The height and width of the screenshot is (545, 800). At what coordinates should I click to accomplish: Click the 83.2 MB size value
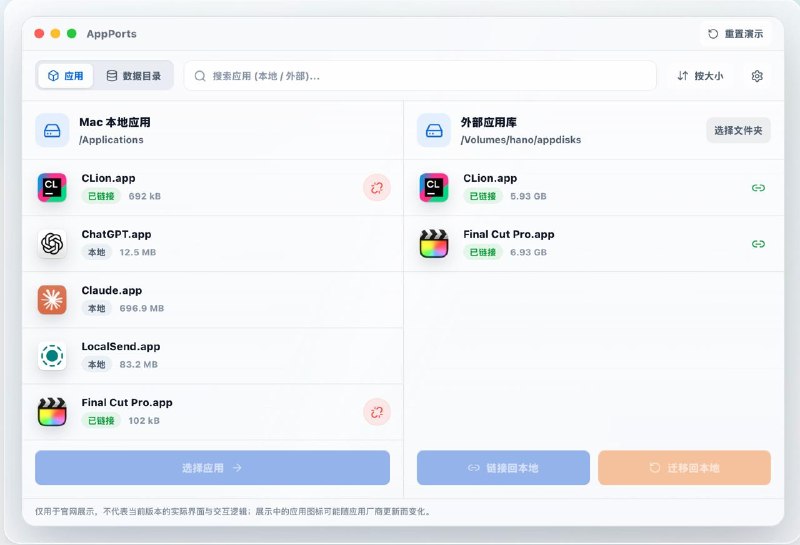point(139,364)
